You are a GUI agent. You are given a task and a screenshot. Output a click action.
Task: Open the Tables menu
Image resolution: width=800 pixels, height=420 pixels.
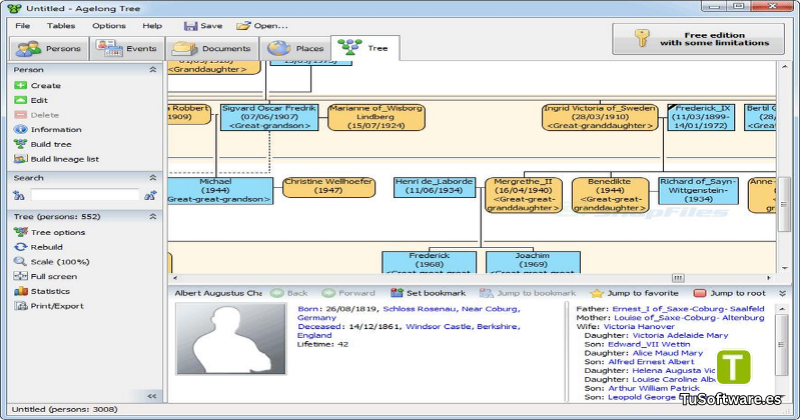click(61, 26)
